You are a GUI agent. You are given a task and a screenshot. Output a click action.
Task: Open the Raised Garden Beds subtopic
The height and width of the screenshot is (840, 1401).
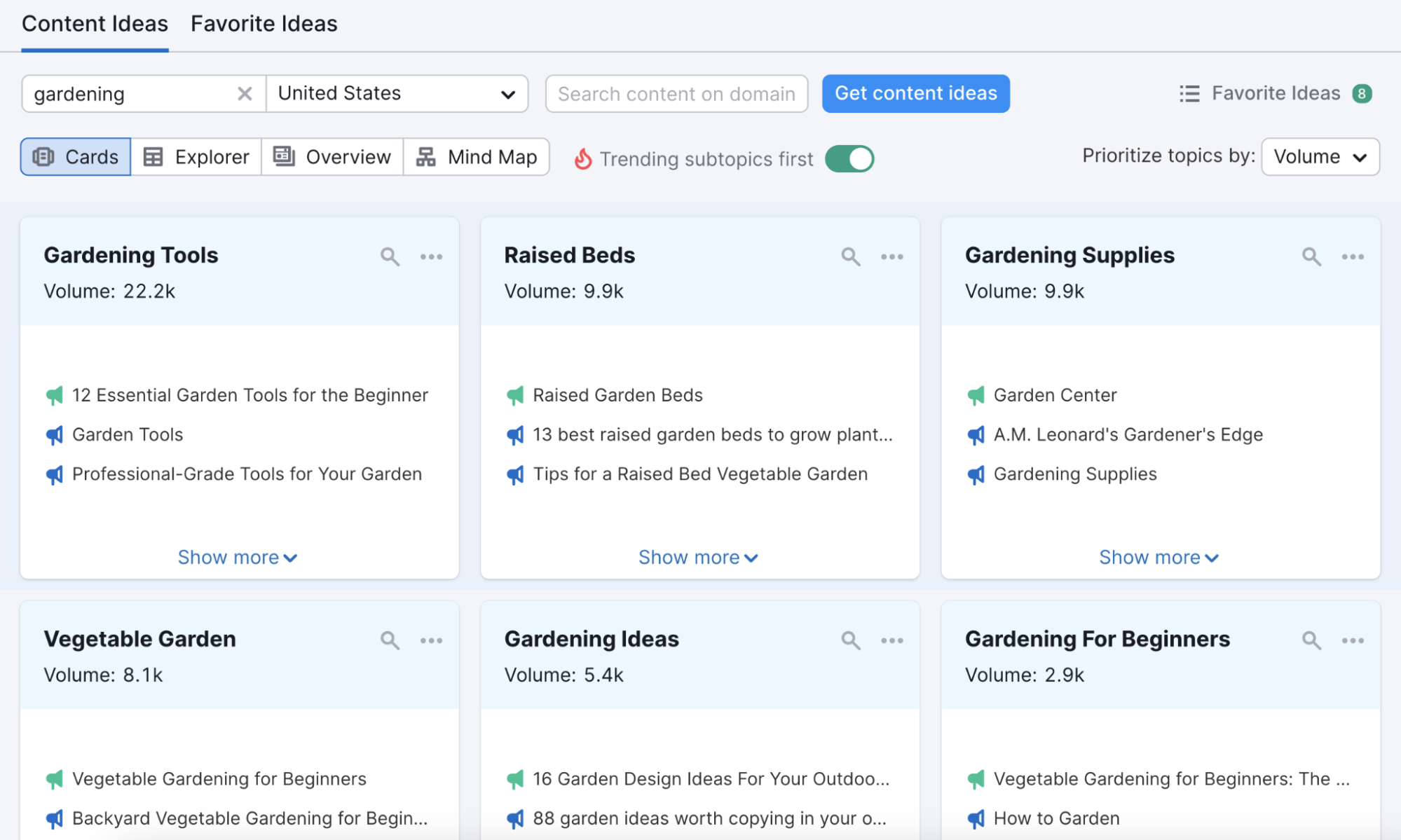point(617,394)
